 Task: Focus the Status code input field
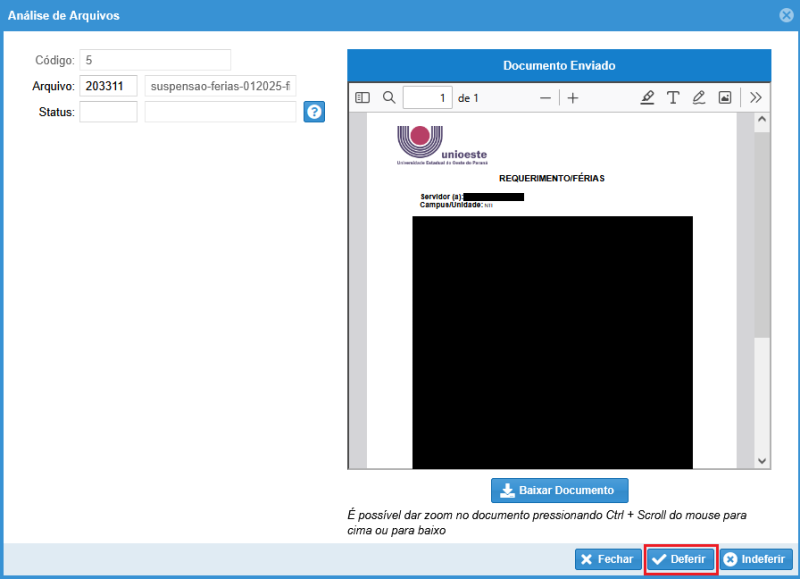[108, 112]
